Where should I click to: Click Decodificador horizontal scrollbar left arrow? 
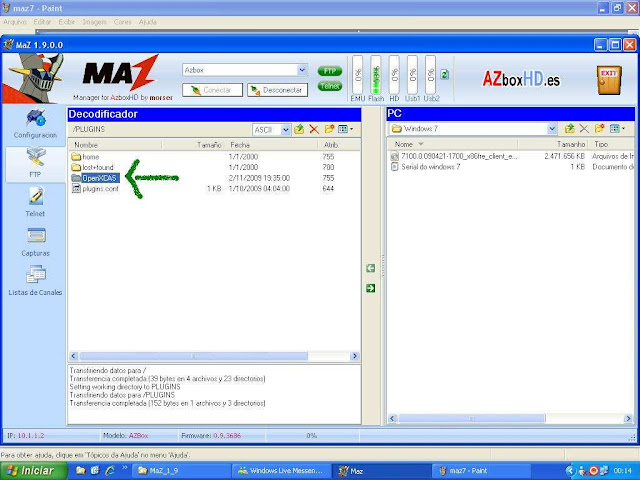(73, 356)
